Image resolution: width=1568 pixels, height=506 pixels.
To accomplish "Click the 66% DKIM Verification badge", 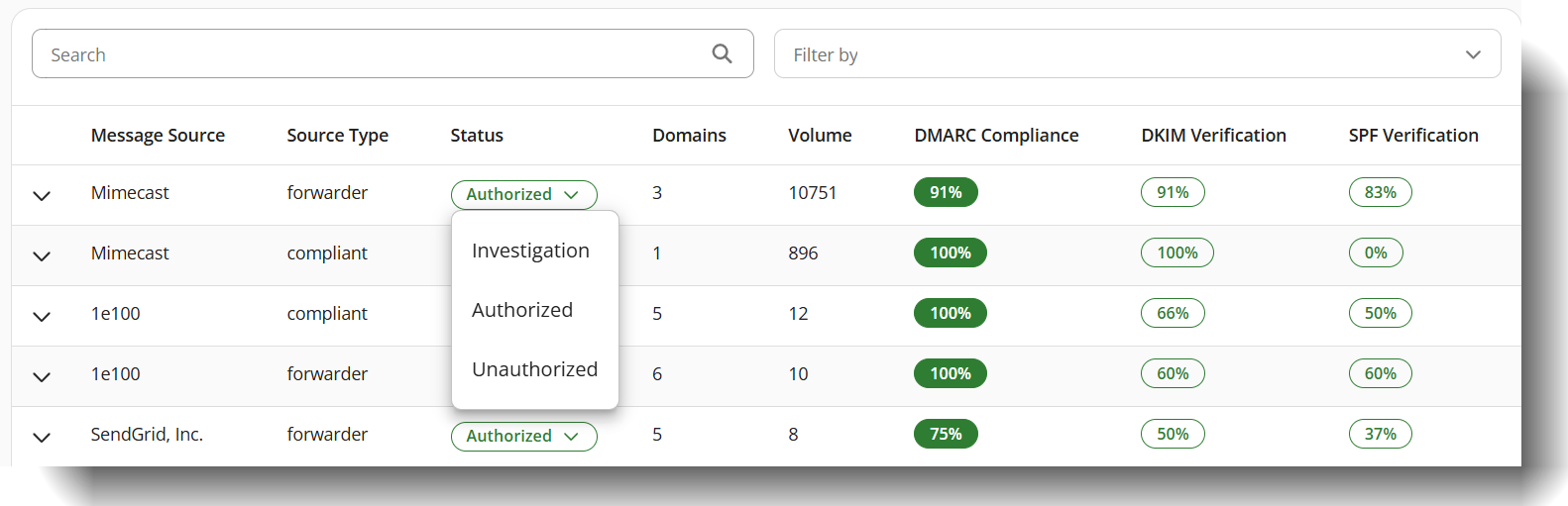I will (1172, 313).
